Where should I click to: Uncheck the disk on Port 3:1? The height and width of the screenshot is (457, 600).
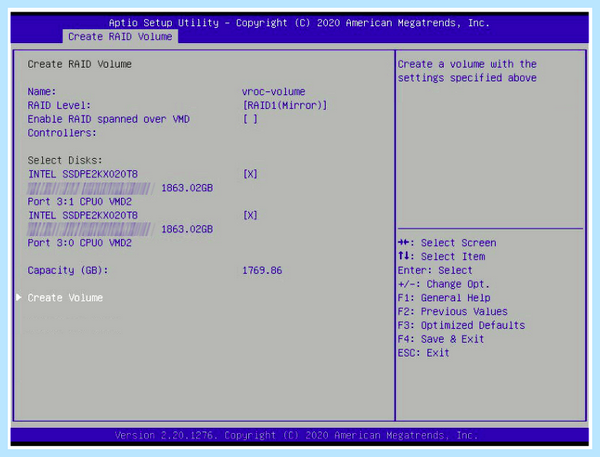250,175
